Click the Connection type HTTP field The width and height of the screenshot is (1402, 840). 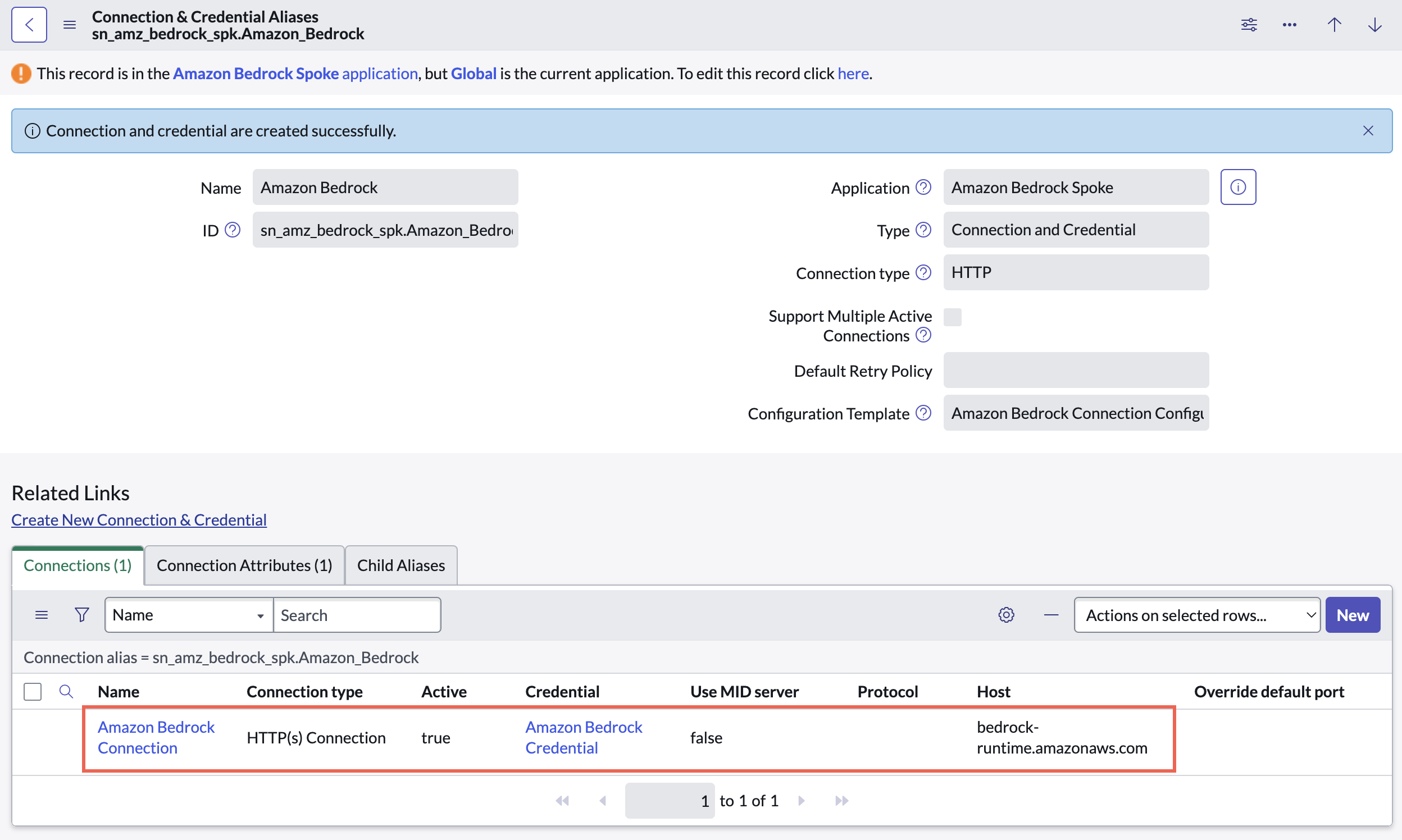pos(1076,272)
